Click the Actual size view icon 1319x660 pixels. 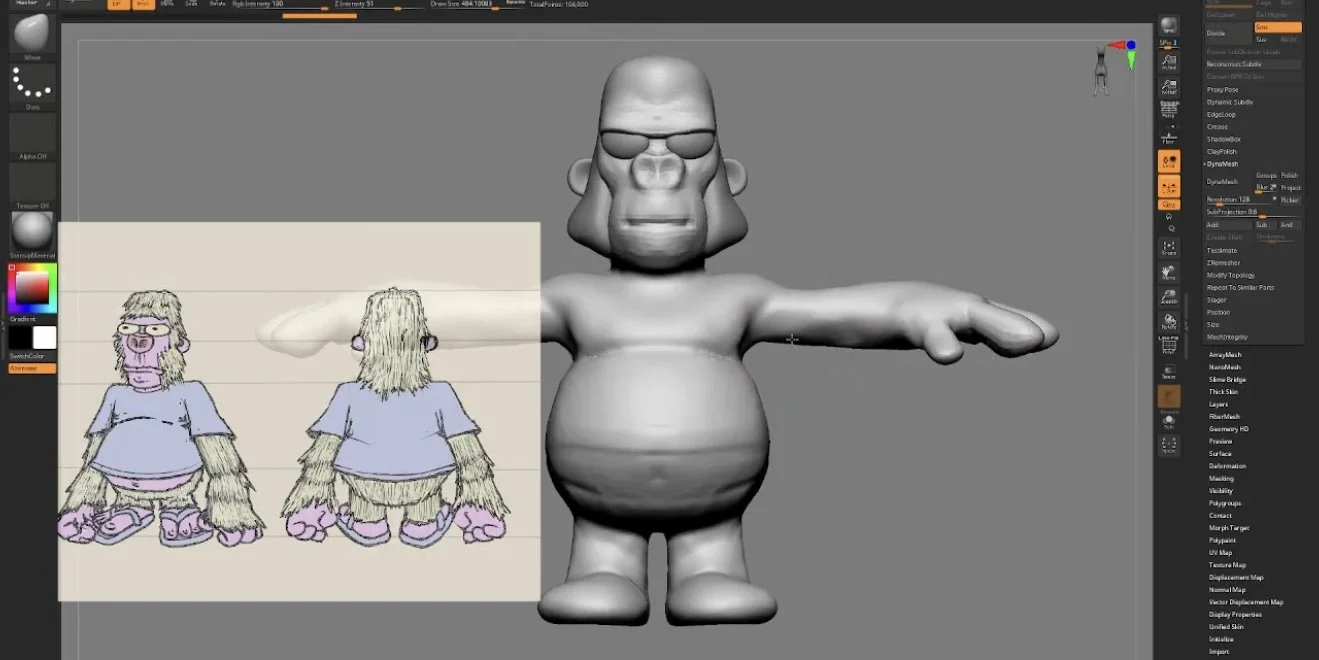pos(1168,62)
